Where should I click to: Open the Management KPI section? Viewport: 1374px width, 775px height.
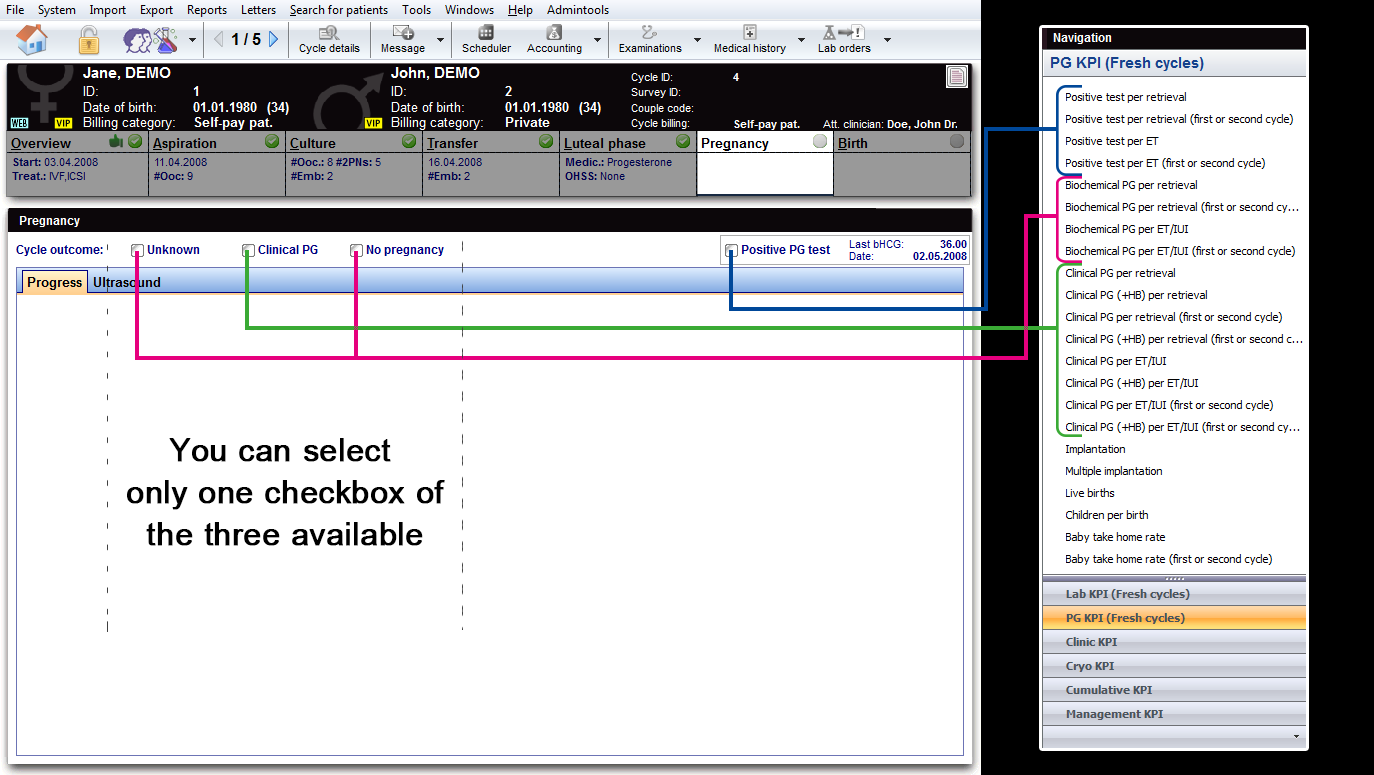coord(1174,714)
